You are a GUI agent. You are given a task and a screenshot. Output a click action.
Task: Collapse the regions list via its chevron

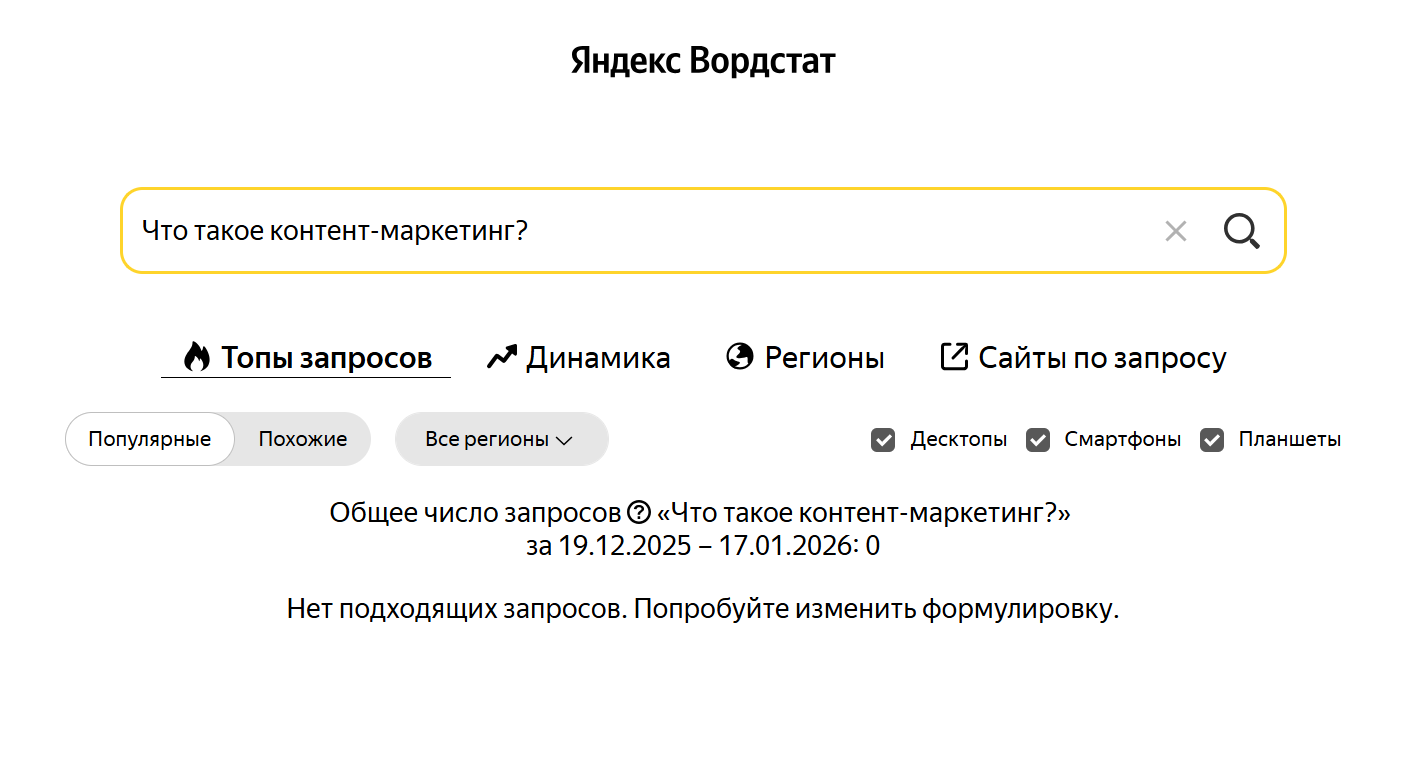tap(564, 439)
